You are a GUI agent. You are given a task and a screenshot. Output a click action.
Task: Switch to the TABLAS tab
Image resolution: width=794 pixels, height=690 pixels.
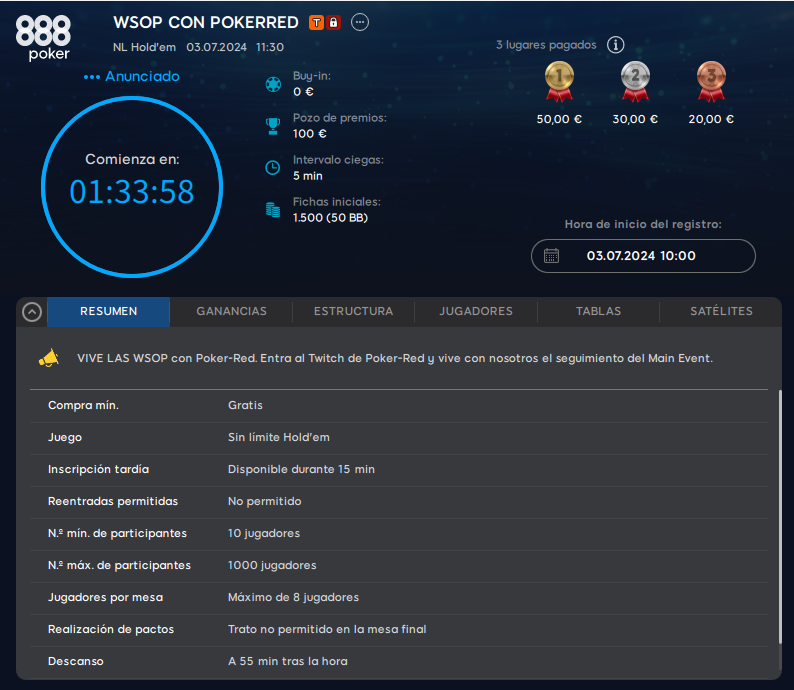coord(599,311)
